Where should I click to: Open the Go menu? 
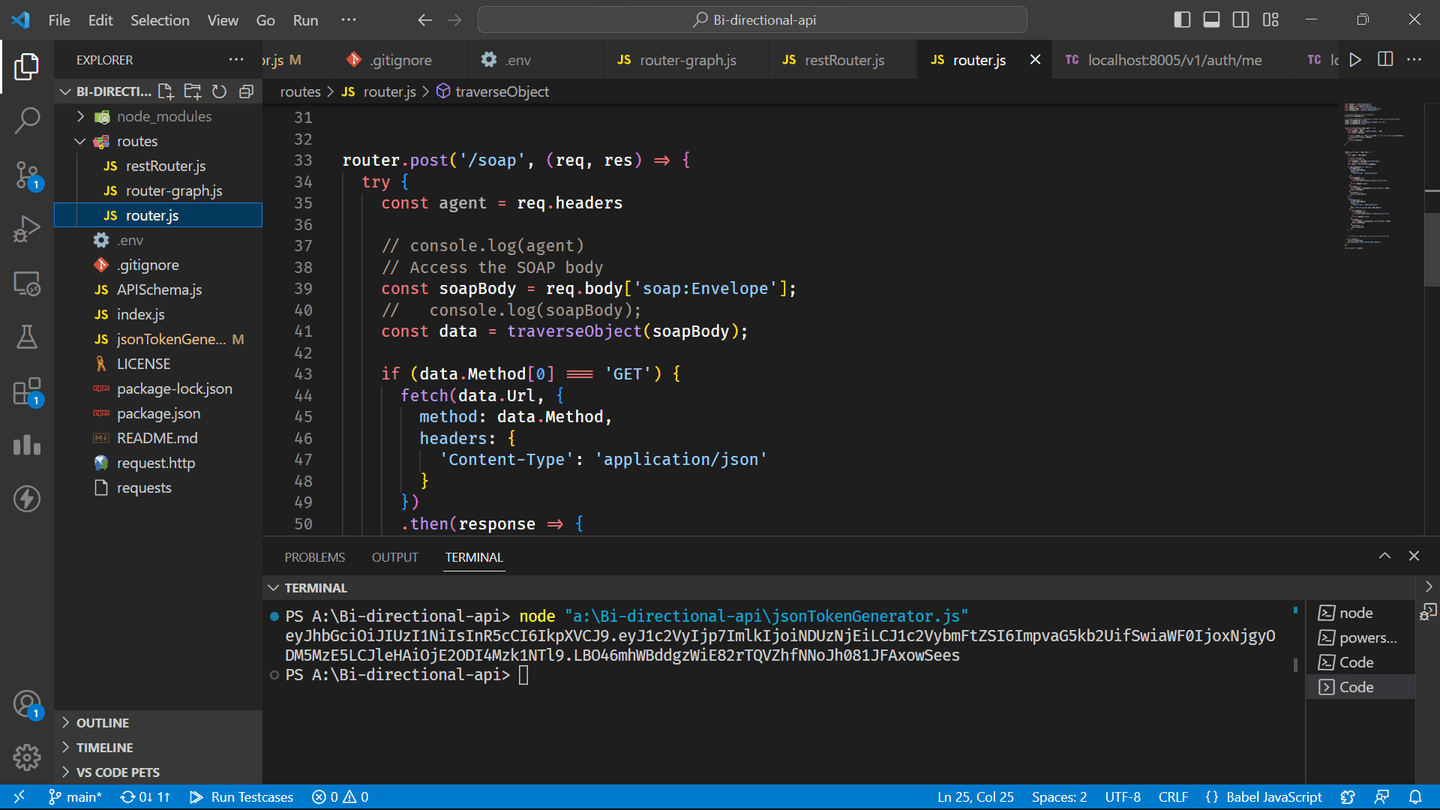click(265, 20)
